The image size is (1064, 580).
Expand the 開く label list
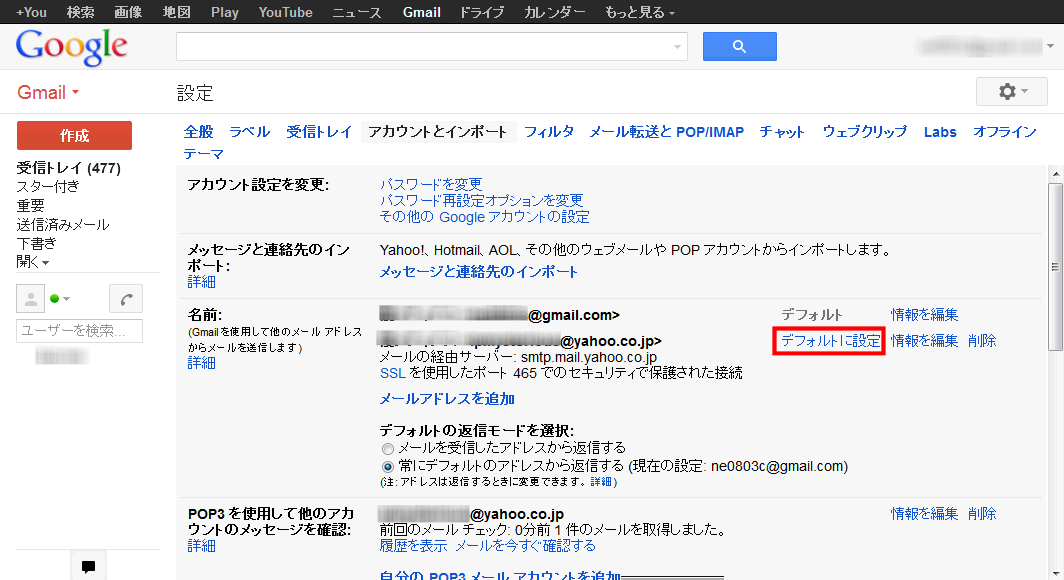click(x=33, y=262)
